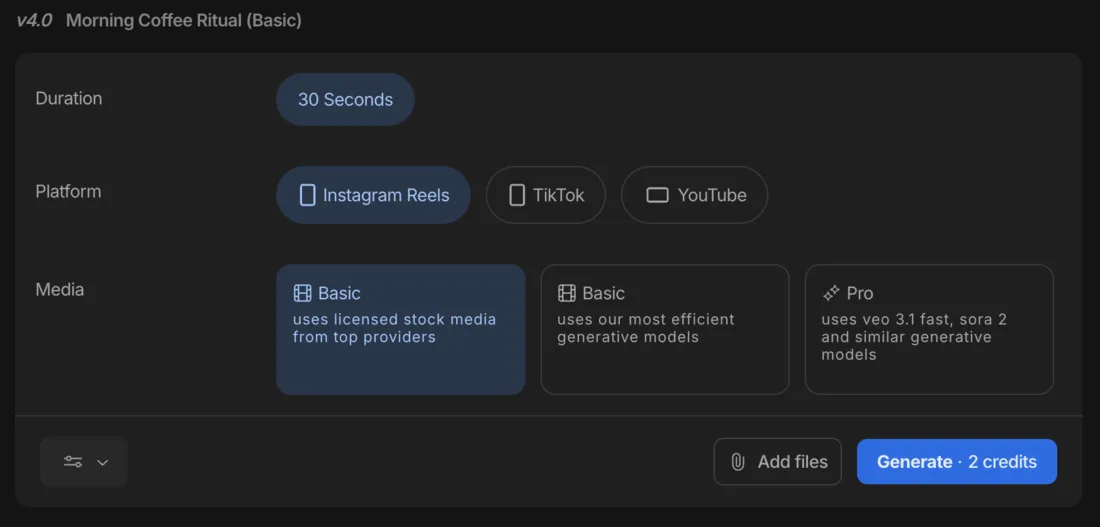Click the Platform label
This screenshot has width=1100, height=527.
(68, 192)
